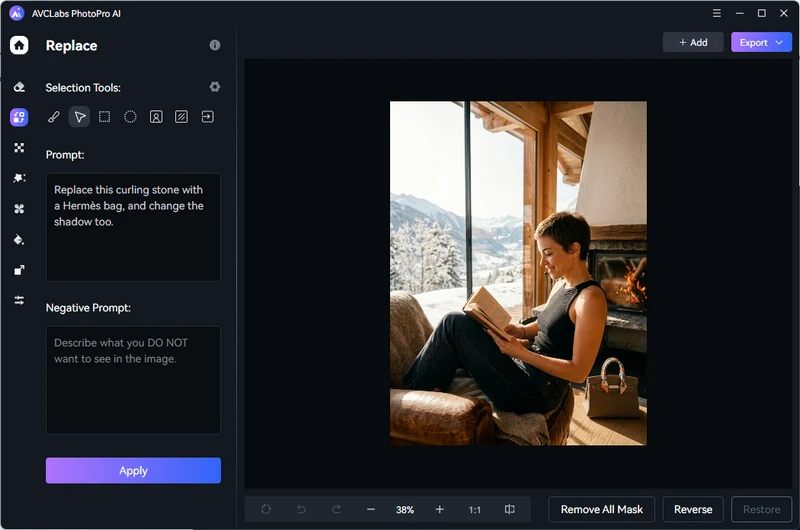
Task: Select the brush selection tool
Action: [54, 117]
